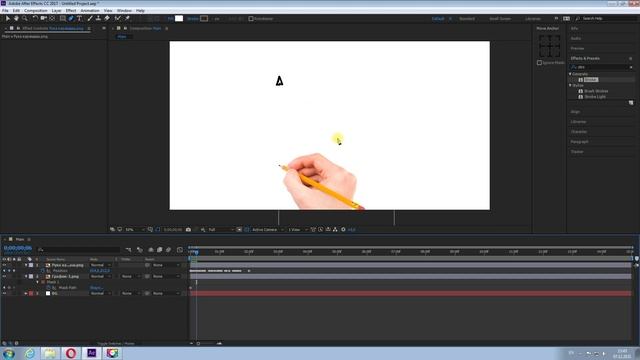Select the Clone Stamp tool

click(x=98, y=18)
